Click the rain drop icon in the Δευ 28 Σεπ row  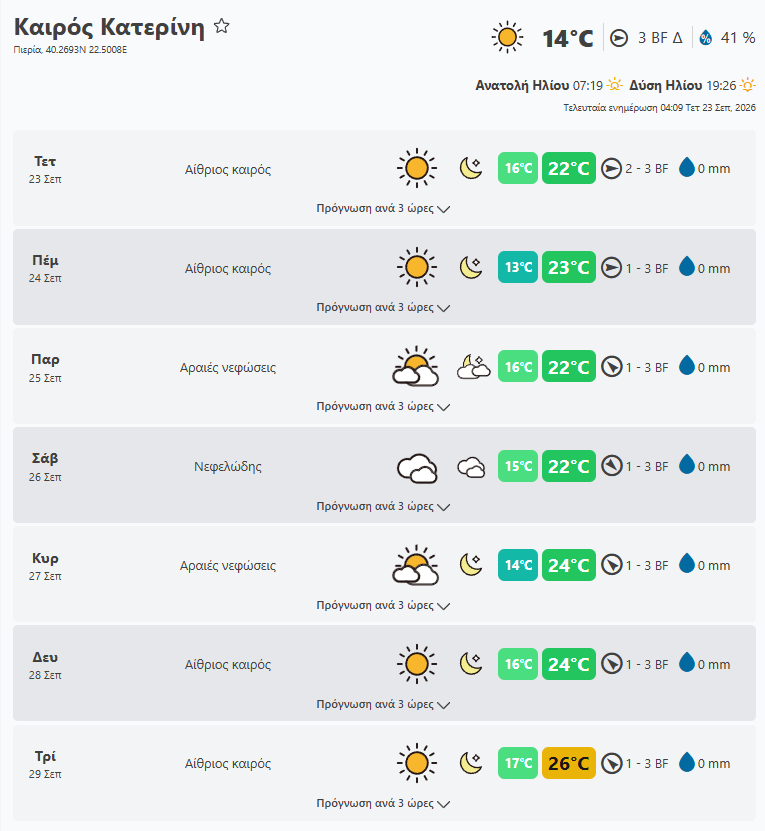click(x=687, y=663)
